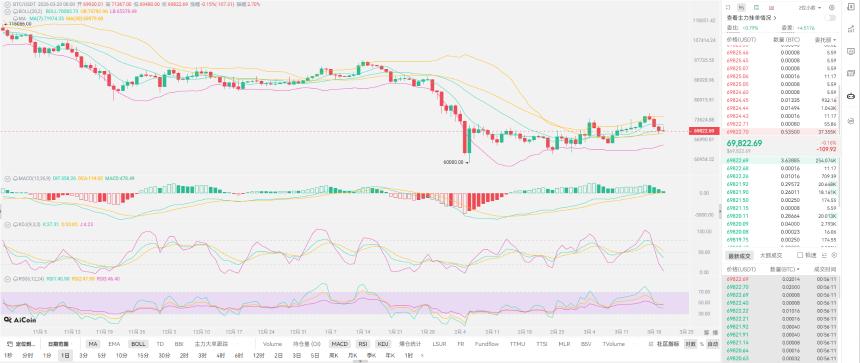This screenshot has width=860, height=363.
Task: Select the 4时 timeframe
Action: pyautogui.click(x=220, y=355)
